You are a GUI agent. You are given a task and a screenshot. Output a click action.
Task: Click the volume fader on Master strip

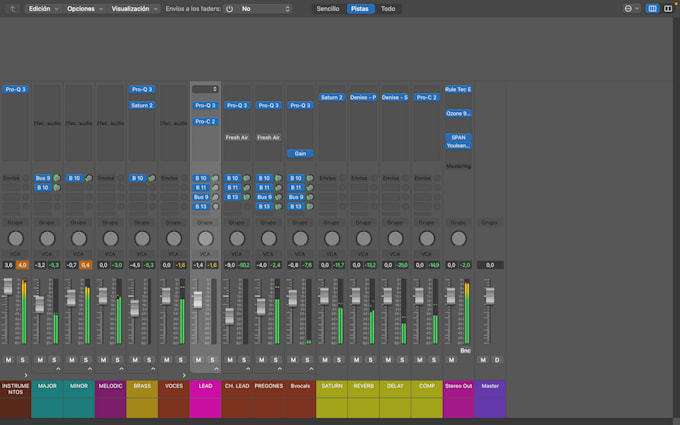(490, 296)
